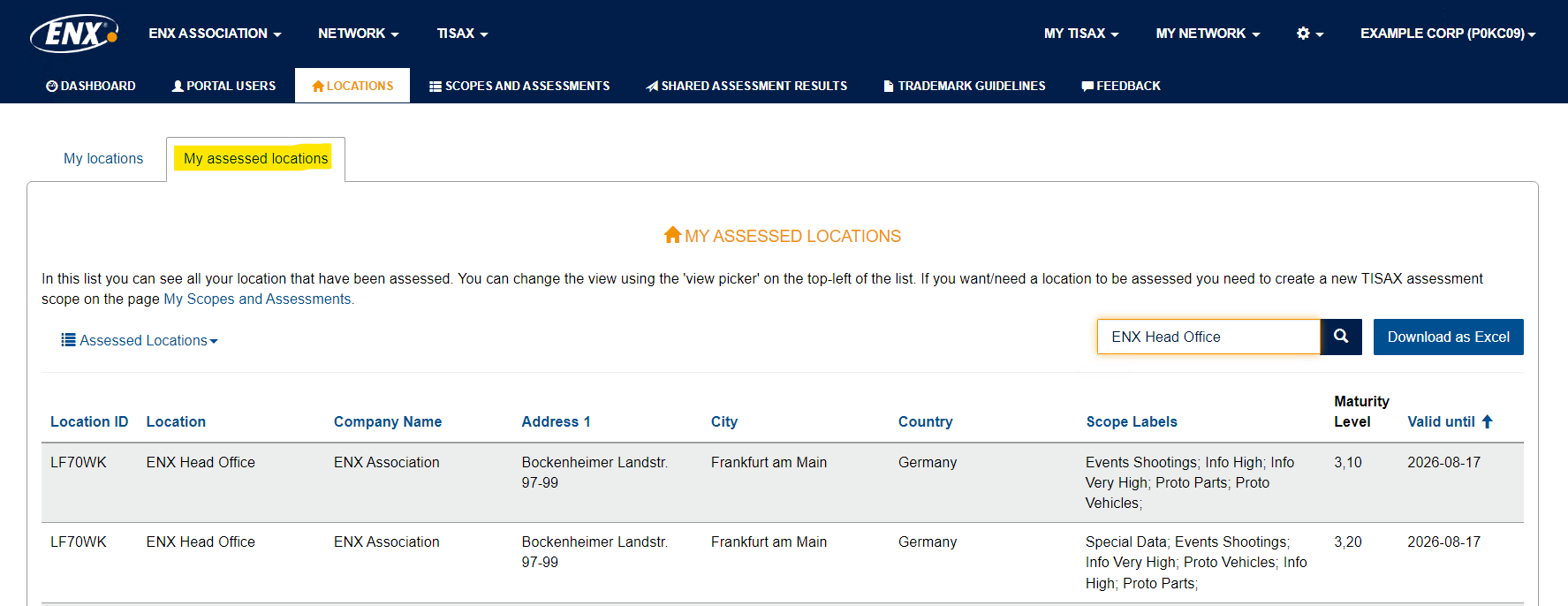This screenshot has height=606, width=1568.
Task: Open the settings gear menu
Action: [1310, 34]
